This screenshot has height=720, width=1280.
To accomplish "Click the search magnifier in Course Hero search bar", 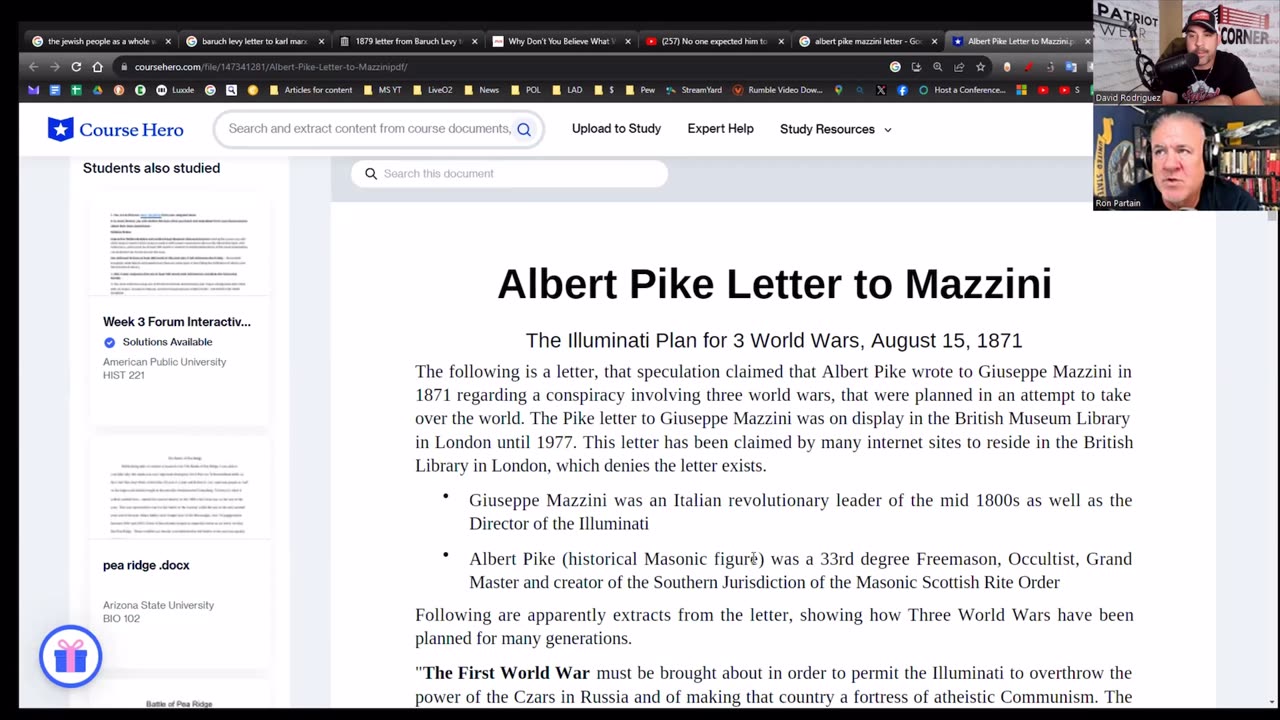I will [x=524, y=129].
